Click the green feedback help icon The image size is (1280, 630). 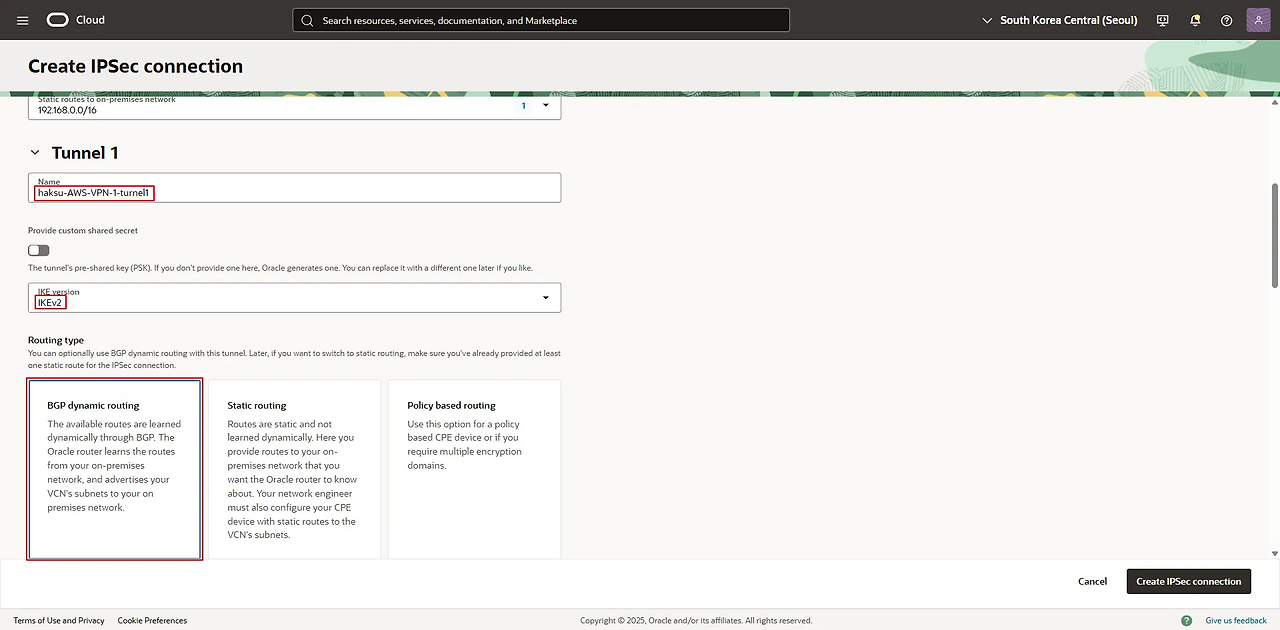(1190, 620)
